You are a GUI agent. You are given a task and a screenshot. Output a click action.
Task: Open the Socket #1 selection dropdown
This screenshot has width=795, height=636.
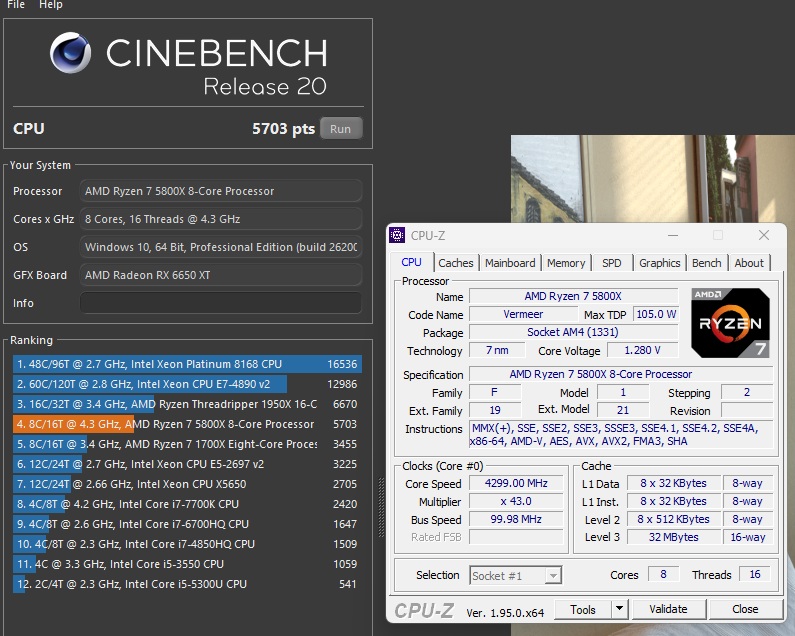[515, 576]
